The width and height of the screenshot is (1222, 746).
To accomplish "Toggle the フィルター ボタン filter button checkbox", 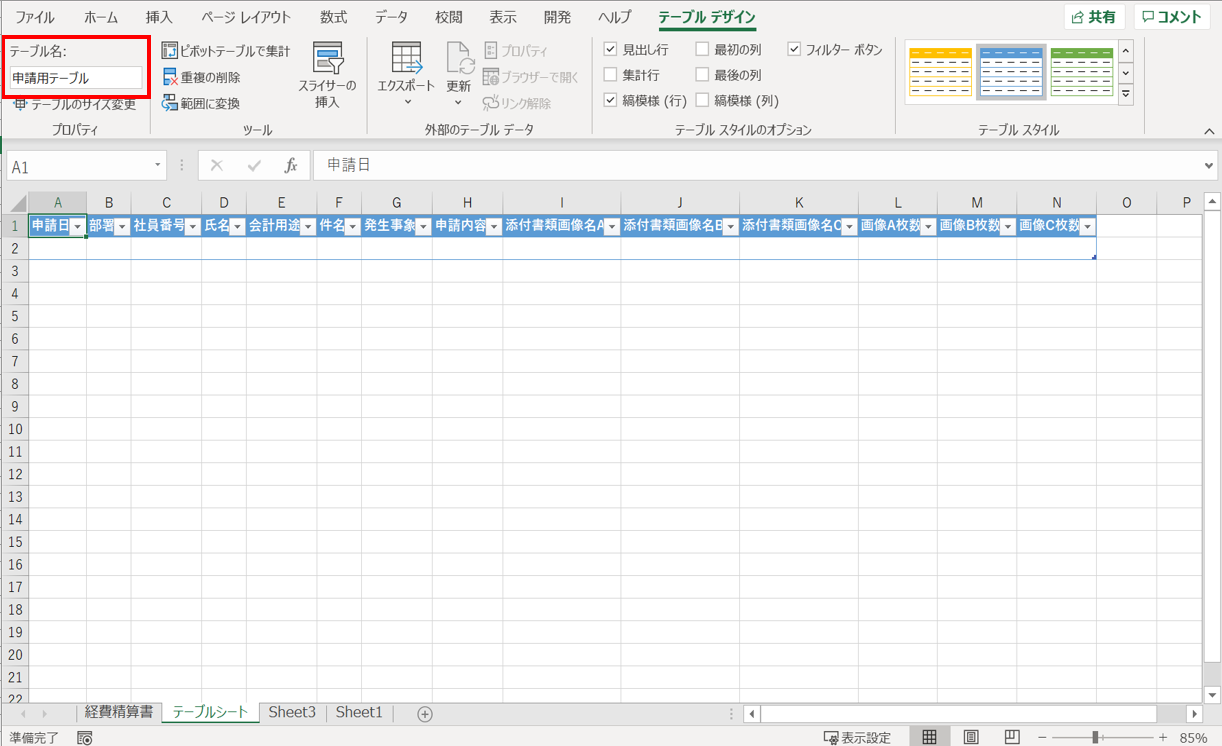I will (x=794, y=48).
